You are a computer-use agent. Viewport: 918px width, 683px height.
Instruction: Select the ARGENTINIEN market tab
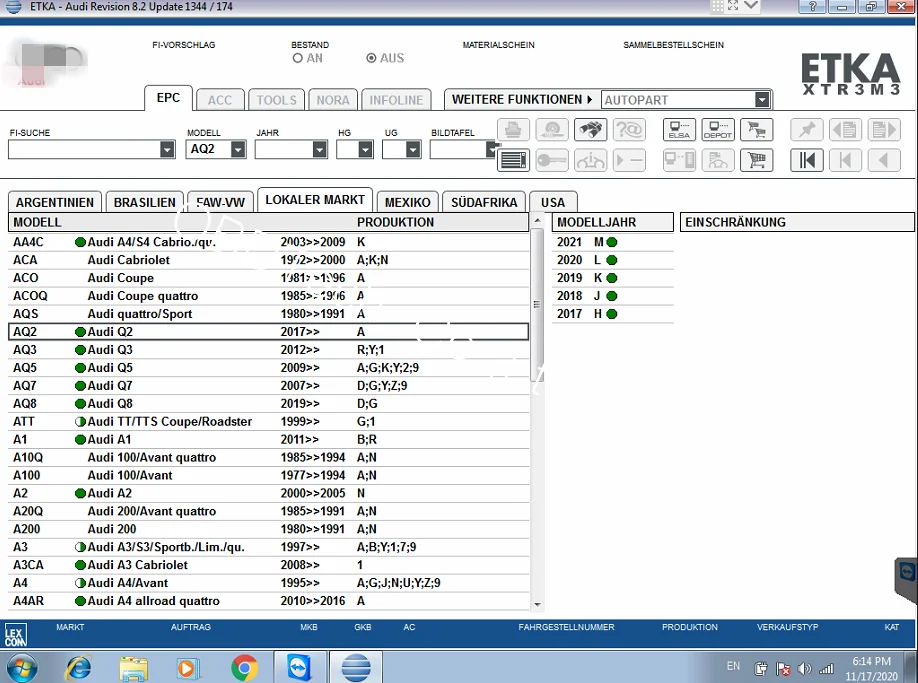[55, 202]
